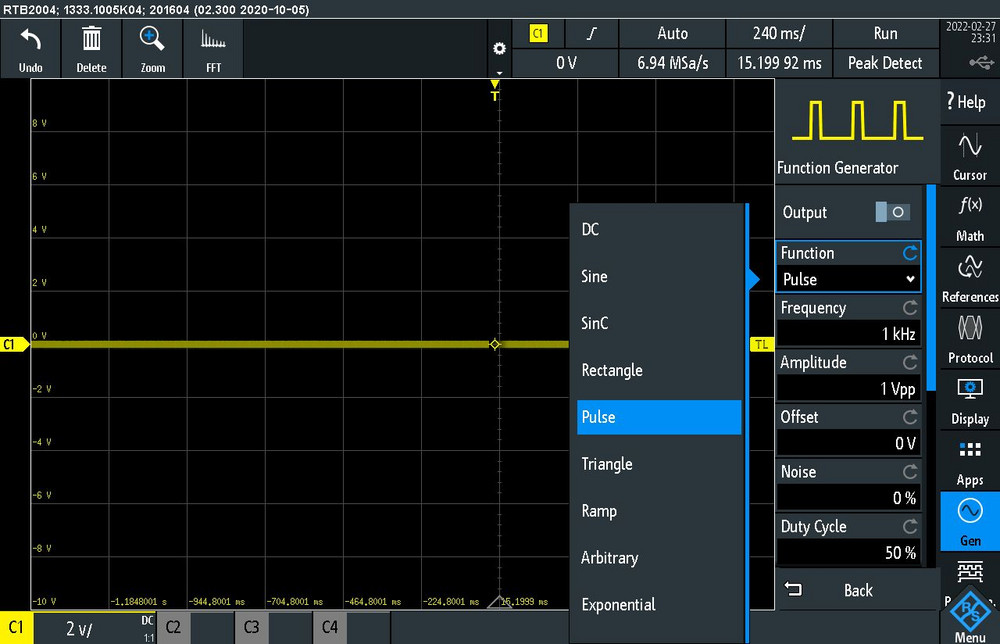Click the TL trigger level marker
The height and width of the screenshot is (644, 1000).
point(761,345)
